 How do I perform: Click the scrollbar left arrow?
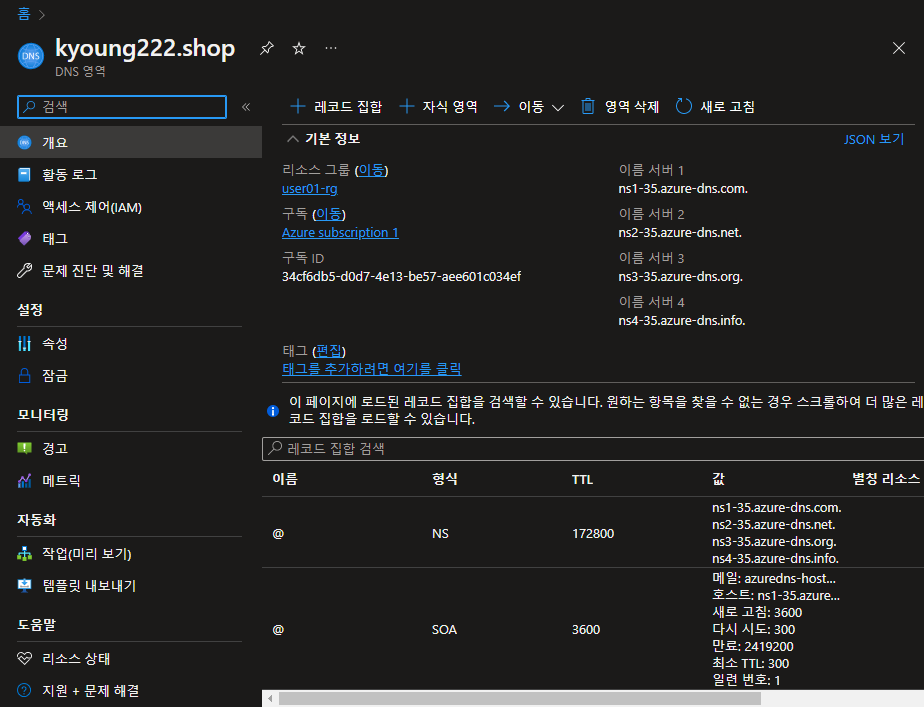[270, 699]
